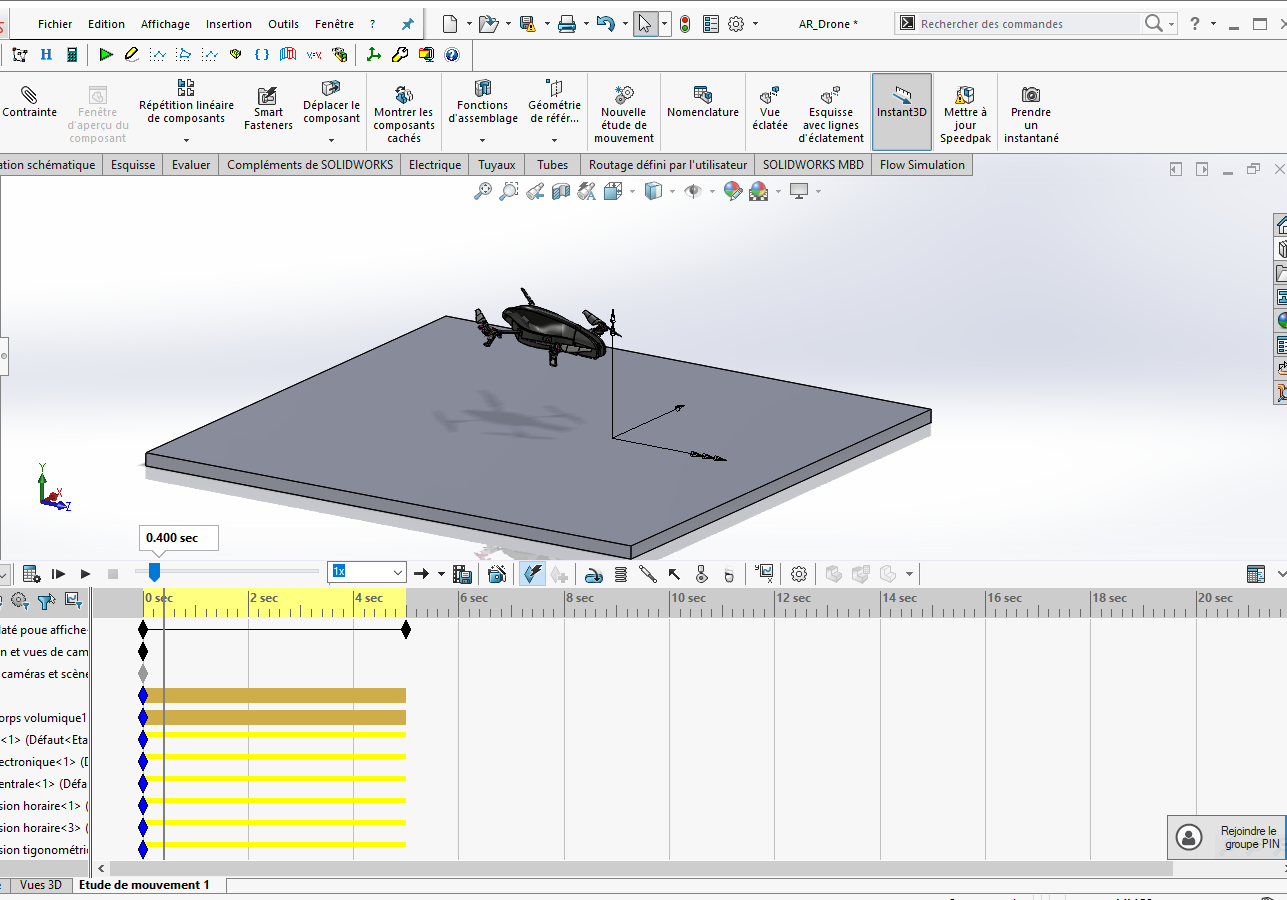Expand the search magnifier dropdown arrow

click(x=1171, y=24)
